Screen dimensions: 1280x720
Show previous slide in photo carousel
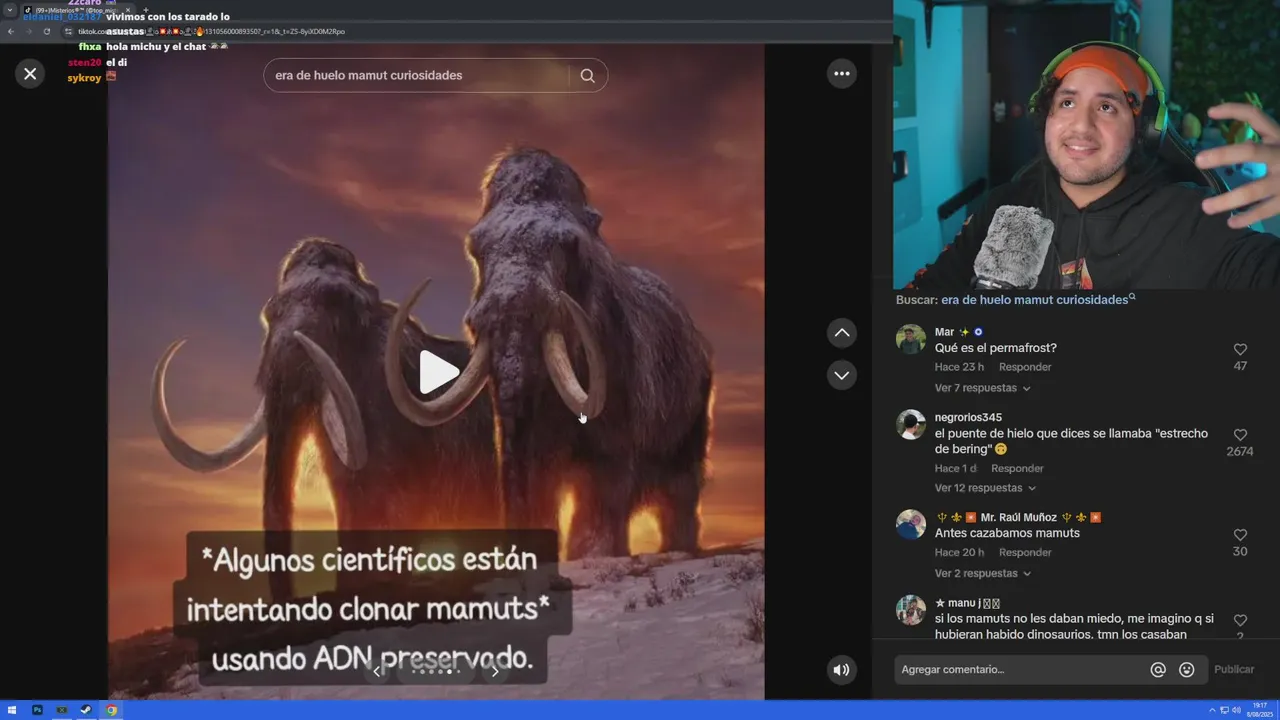[377, 671]
